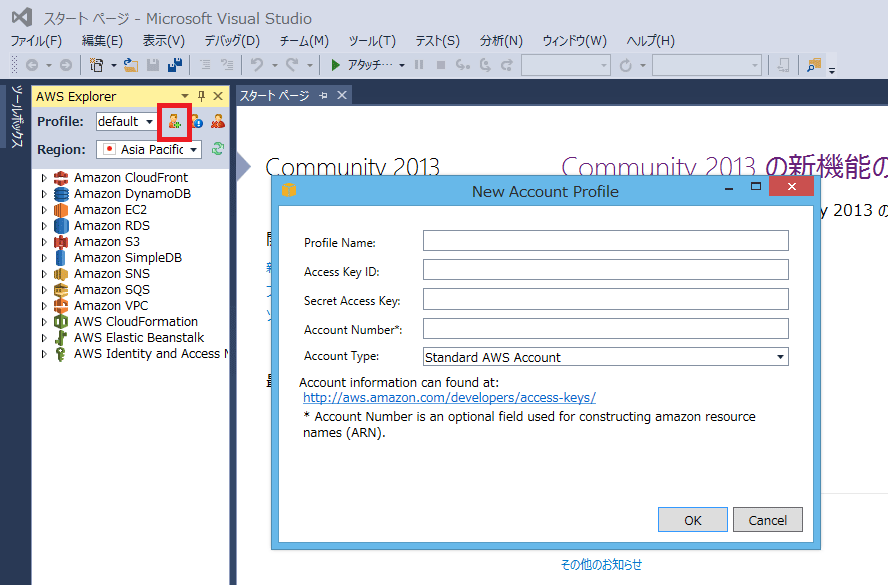Click the Save All toolbar icon

[175, 65]
